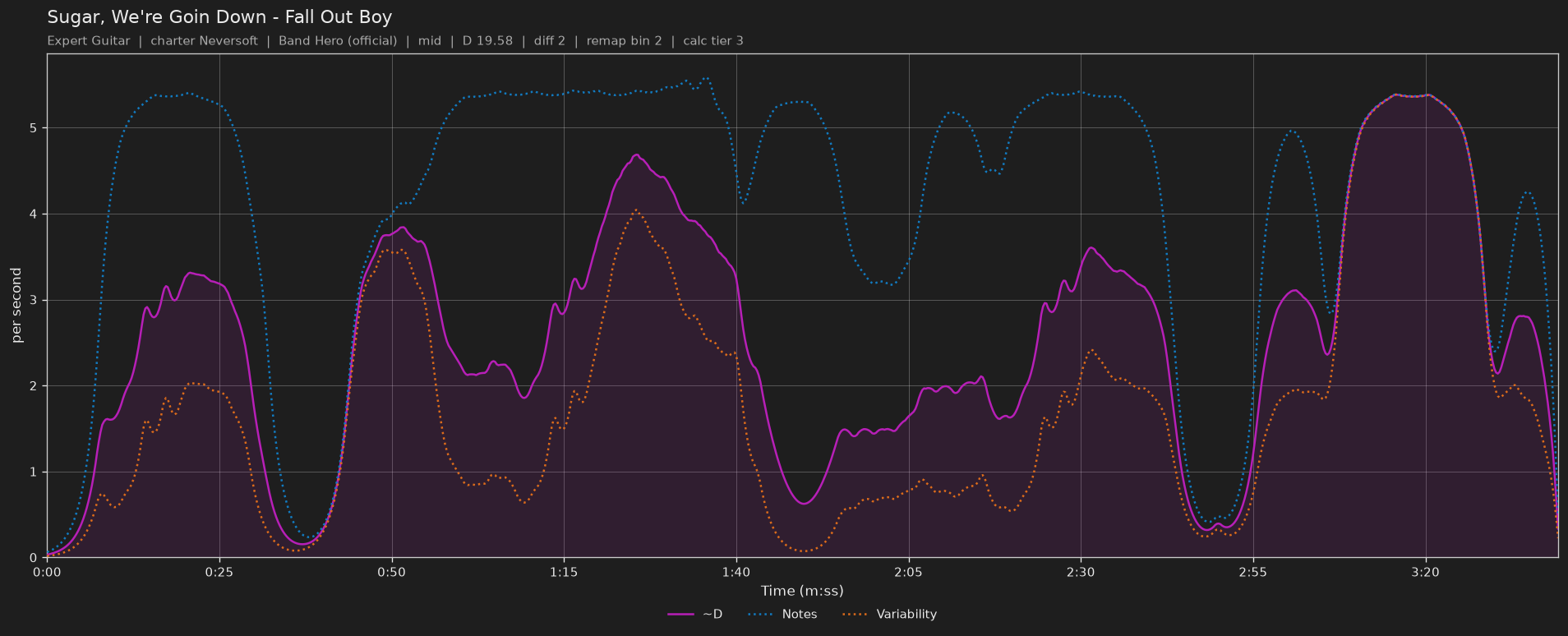Select the "Band Hero (official)" subtitle text
This screenshot has width=1568, height=636.
[x=338, y=41]
